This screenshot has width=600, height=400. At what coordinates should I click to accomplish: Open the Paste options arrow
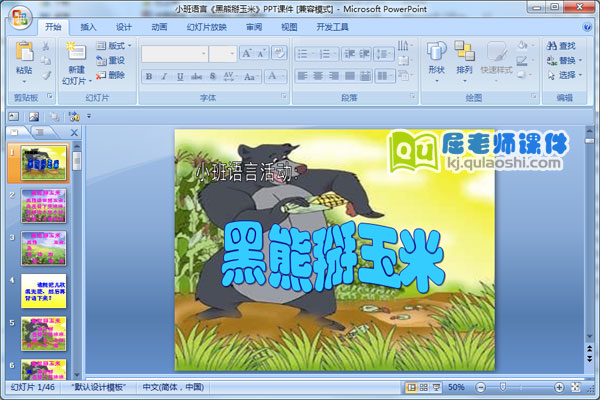coord(24,82)
